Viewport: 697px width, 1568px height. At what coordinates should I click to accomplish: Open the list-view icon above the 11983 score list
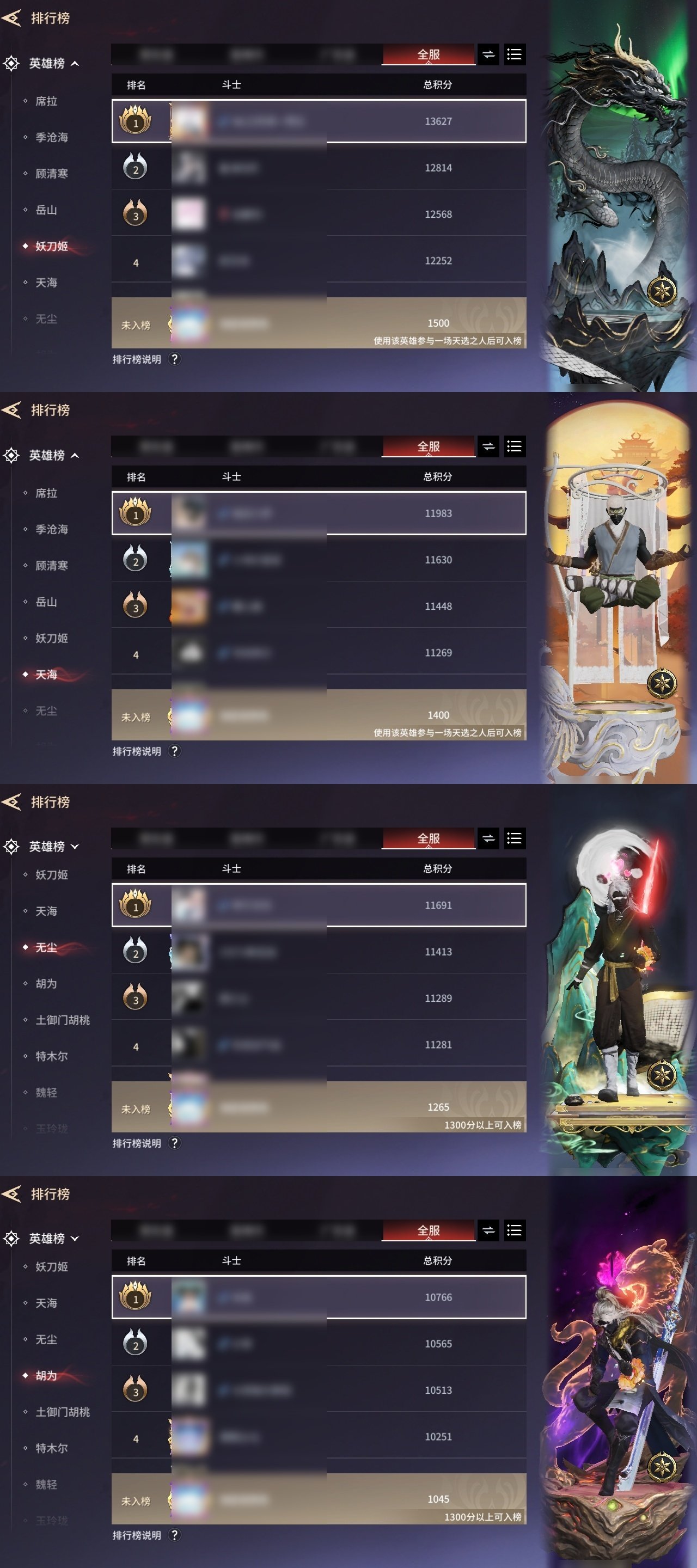point(515,447)
